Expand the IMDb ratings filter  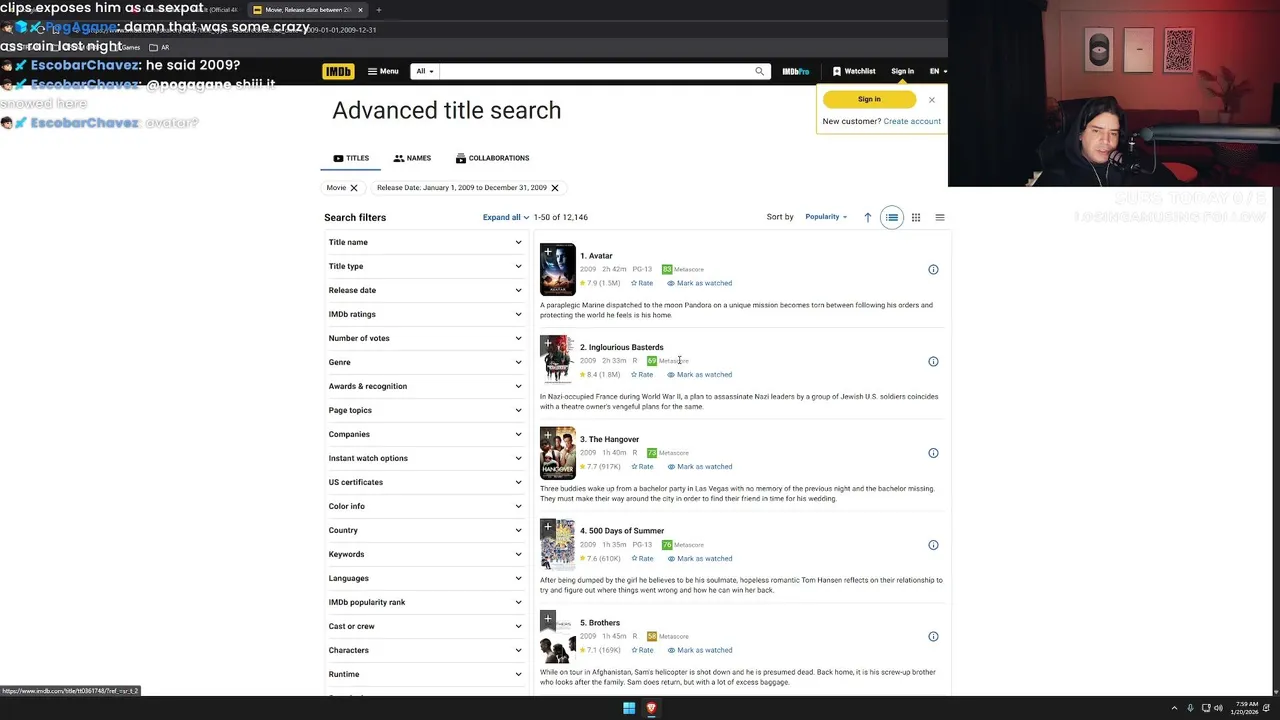point(425,314)
